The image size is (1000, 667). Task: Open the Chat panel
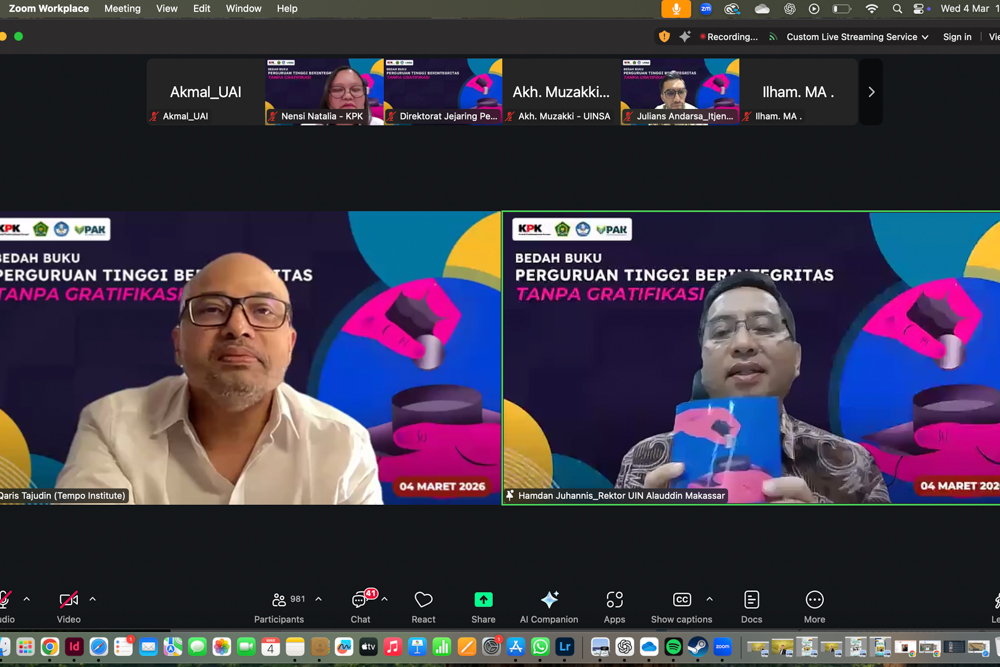360,606
